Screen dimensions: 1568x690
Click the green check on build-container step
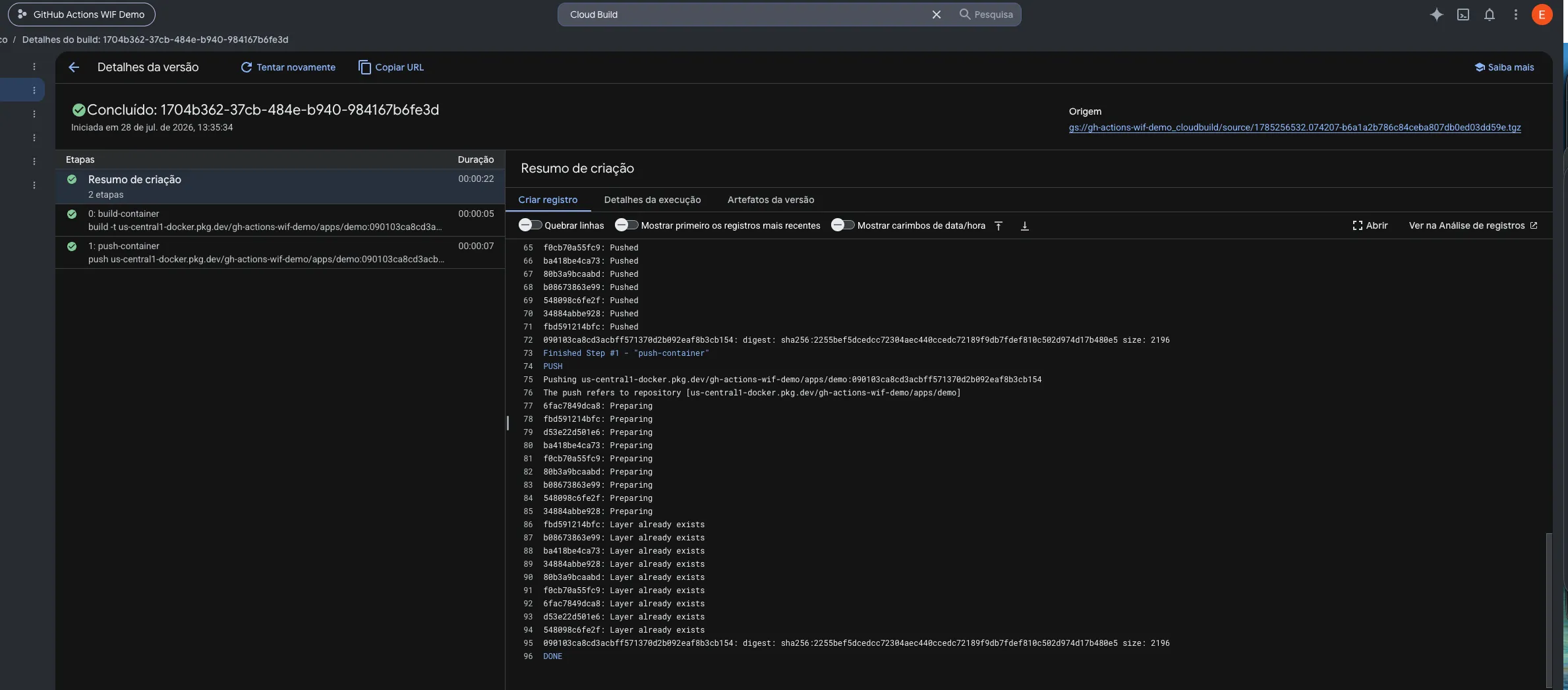pyautogui.click(x=72, y=214)
